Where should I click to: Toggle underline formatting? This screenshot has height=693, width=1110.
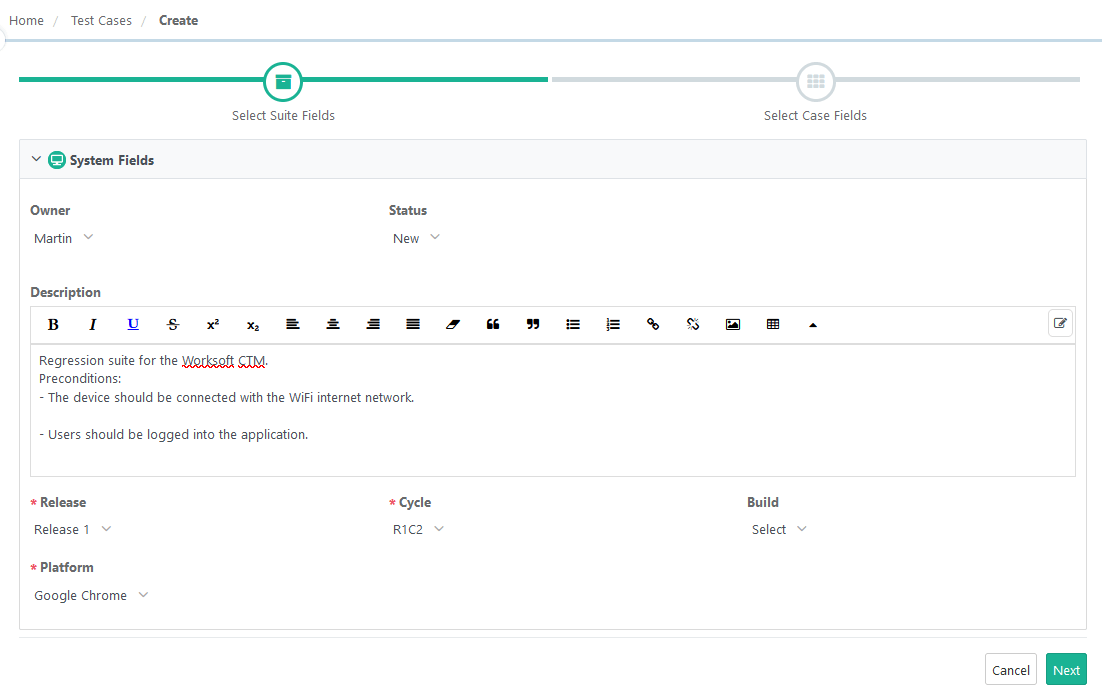(x=133, y=325)
